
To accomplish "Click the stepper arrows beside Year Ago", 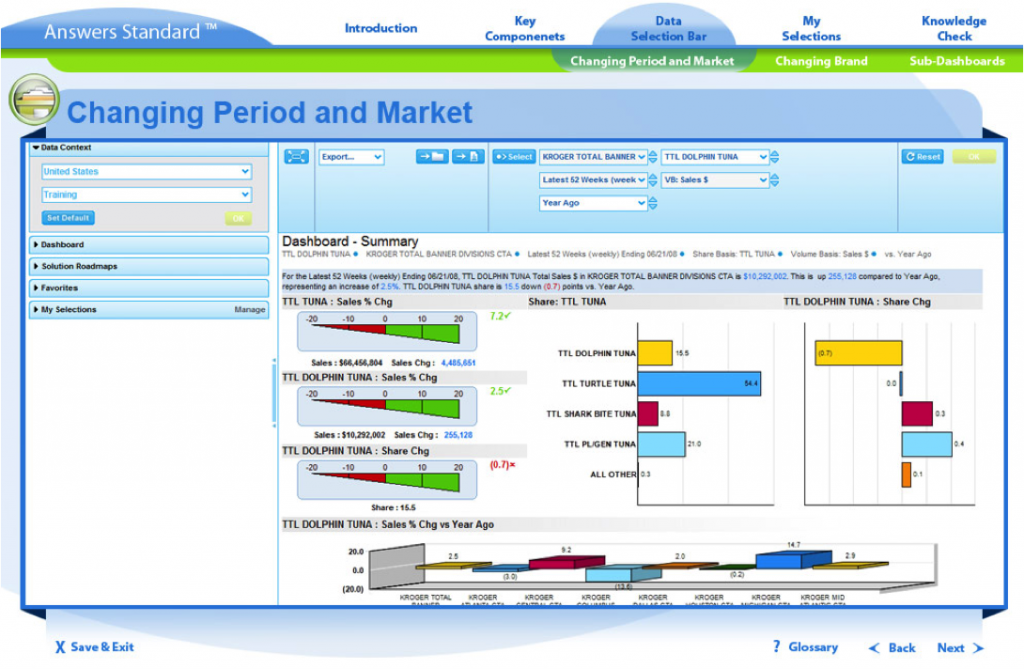I will [652, 203].
